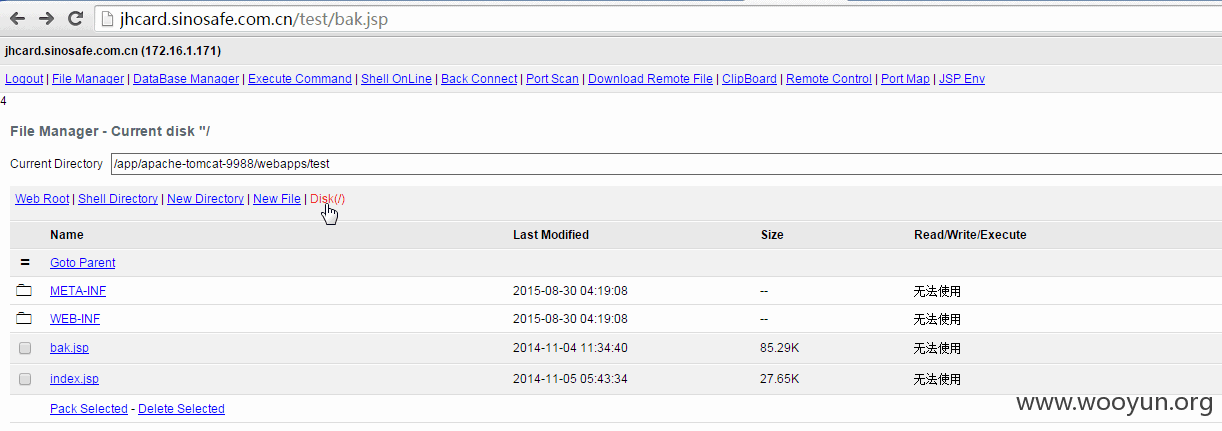Reload the page with refresh icon
Screen dimensions: 1222x431
[x=75, y=18]
